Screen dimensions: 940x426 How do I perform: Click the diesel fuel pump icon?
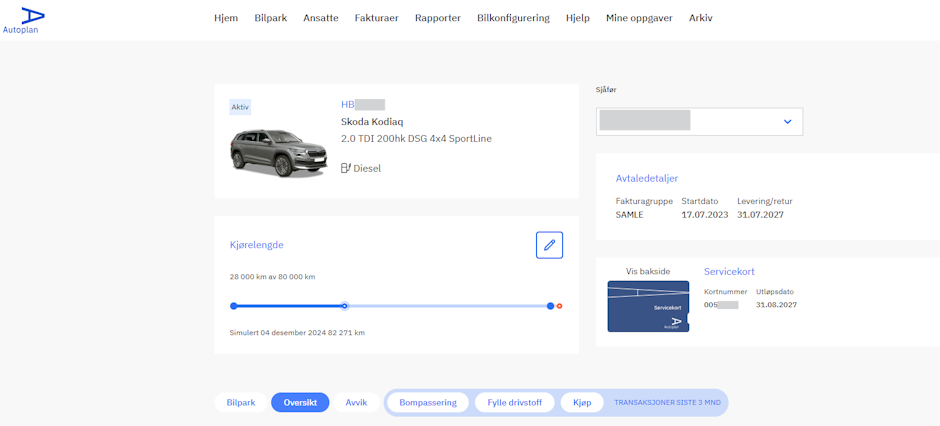346,168
